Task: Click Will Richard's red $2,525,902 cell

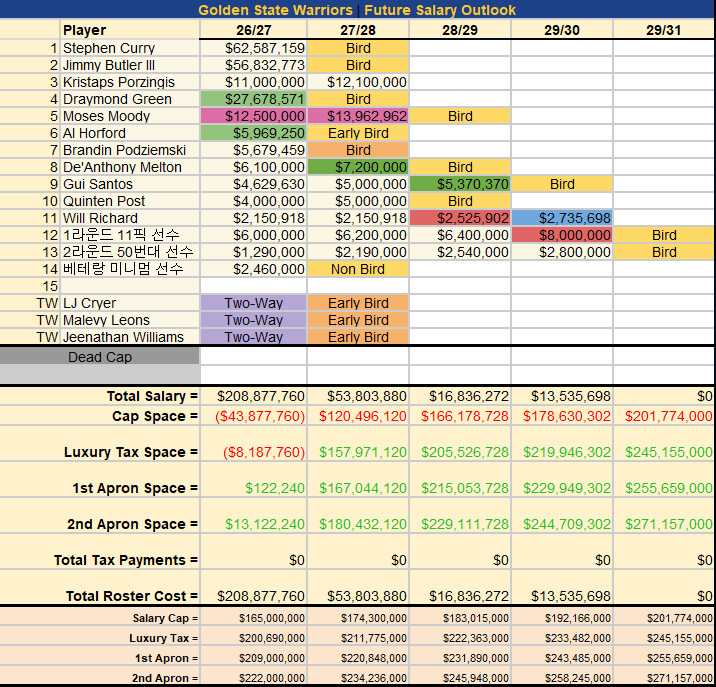Action: (x=460, y=218)
